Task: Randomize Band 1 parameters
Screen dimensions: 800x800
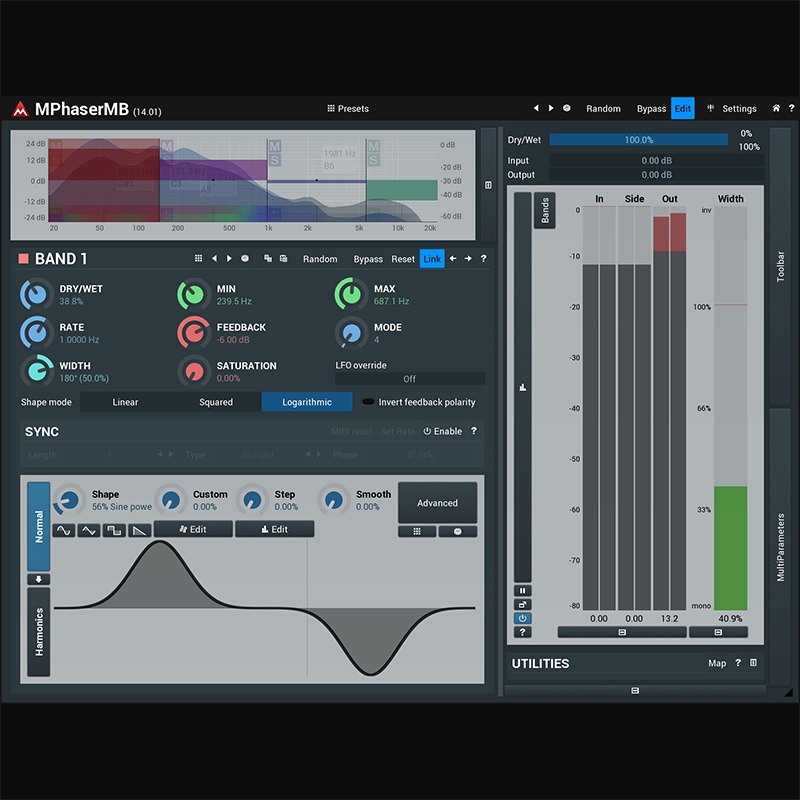Action: click(x=320, y=259)
